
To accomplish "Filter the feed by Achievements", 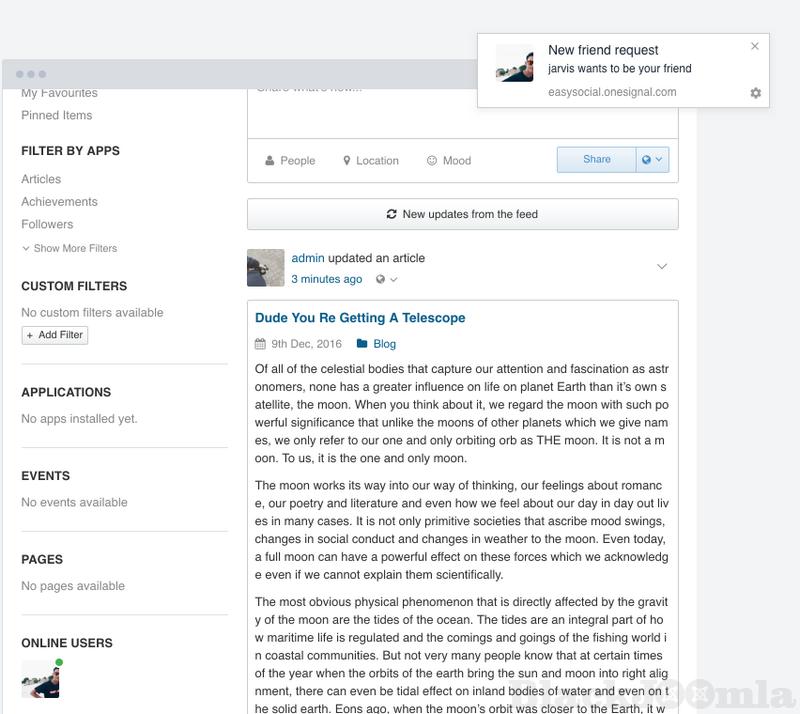I will [x=59, y=202].
